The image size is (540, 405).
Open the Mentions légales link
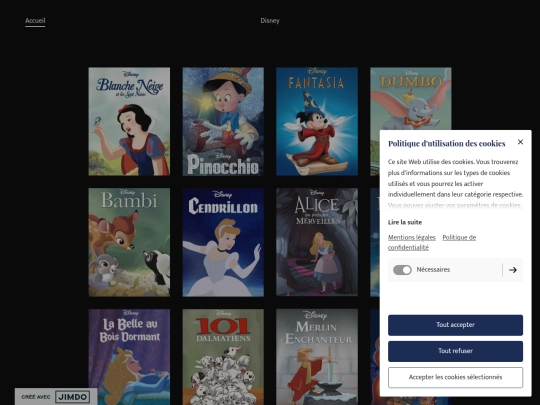coord(412,237)
